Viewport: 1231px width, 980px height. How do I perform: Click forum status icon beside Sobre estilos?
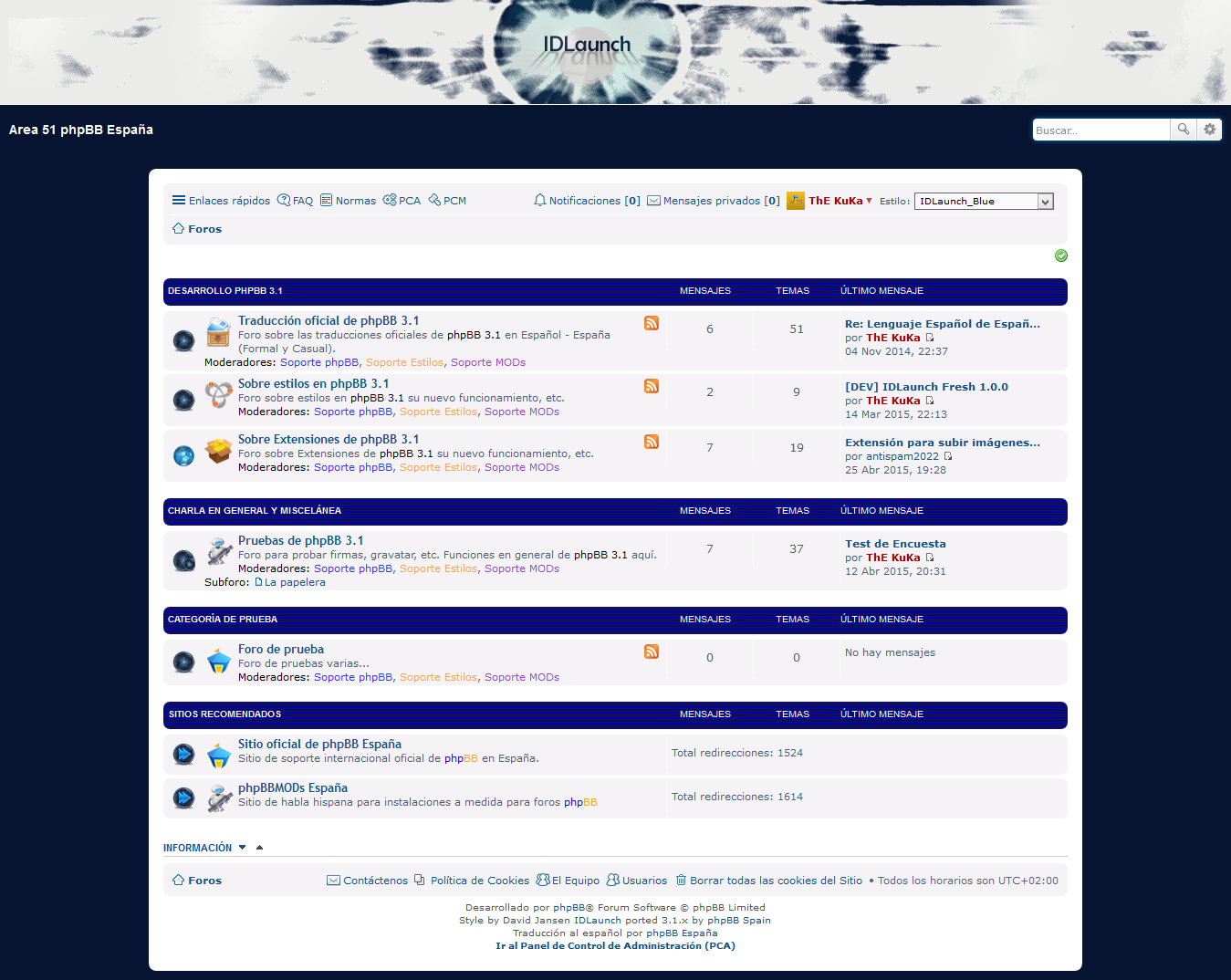click(x=183, y=400)
